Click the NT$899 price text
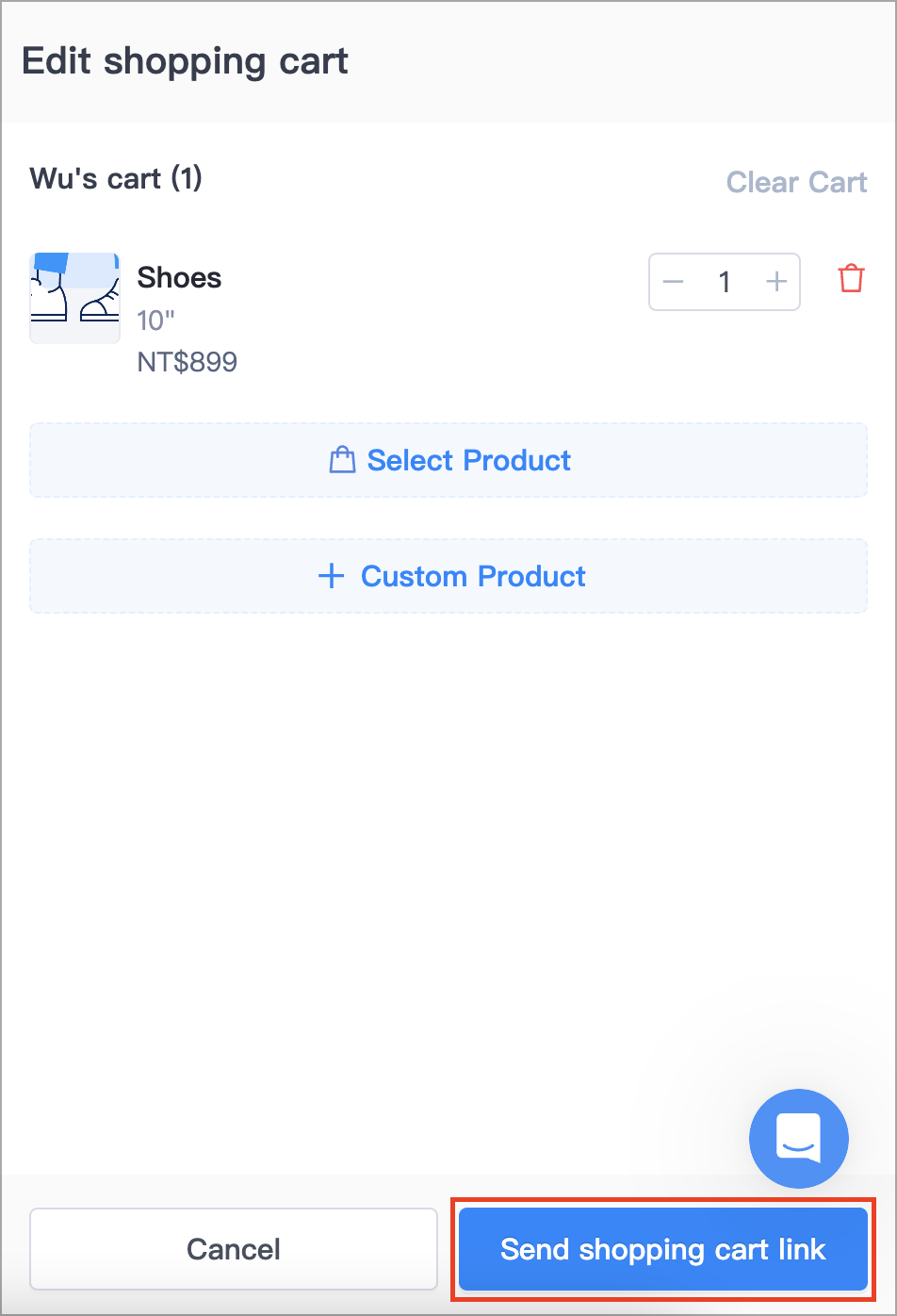Viewport: 897px width, 1316px height. 188,362
